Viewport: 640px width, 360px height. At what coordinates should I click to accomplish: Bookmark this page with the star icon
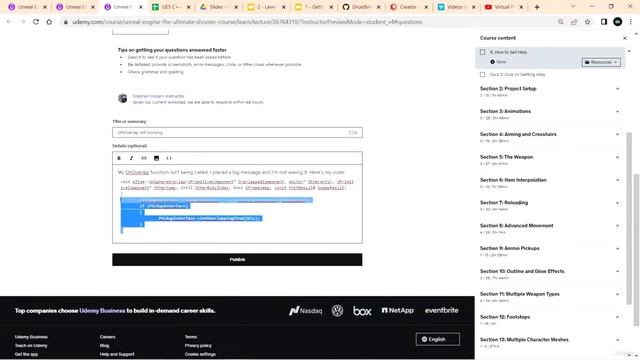point(587,22)
